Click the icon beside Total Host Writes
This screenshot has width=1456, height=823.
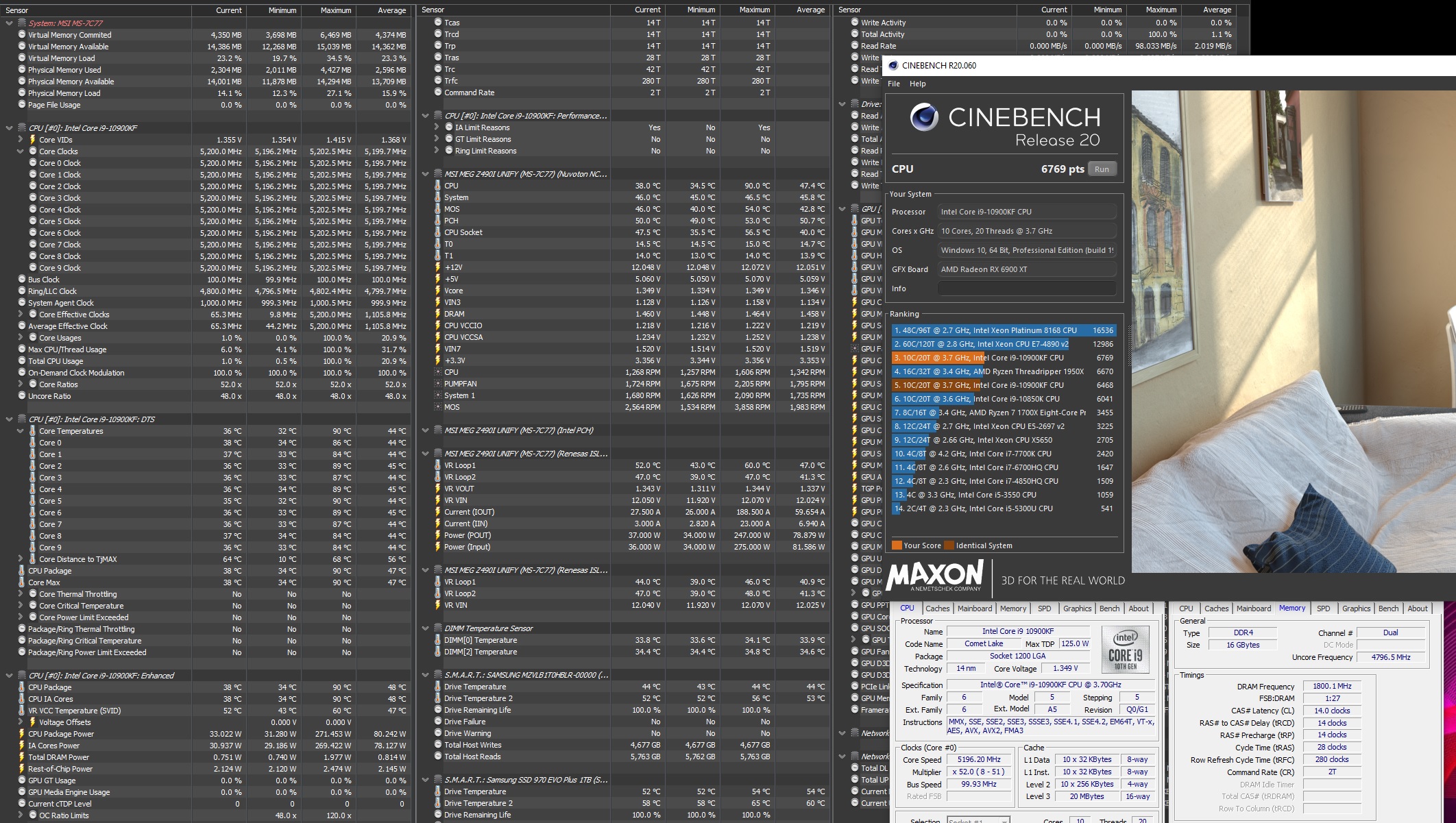438,745
